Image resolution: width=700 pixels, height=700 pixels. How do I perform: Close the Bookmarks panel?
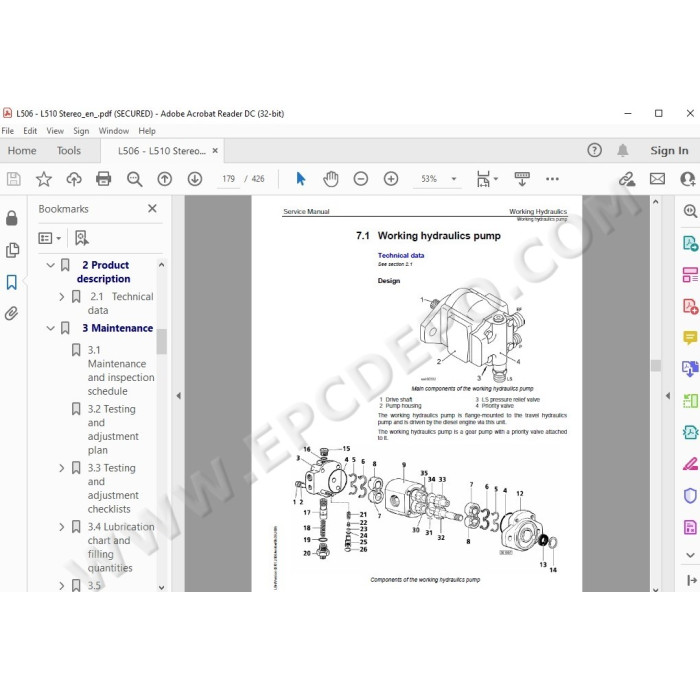pyautogui.click(x=152, y=208)
